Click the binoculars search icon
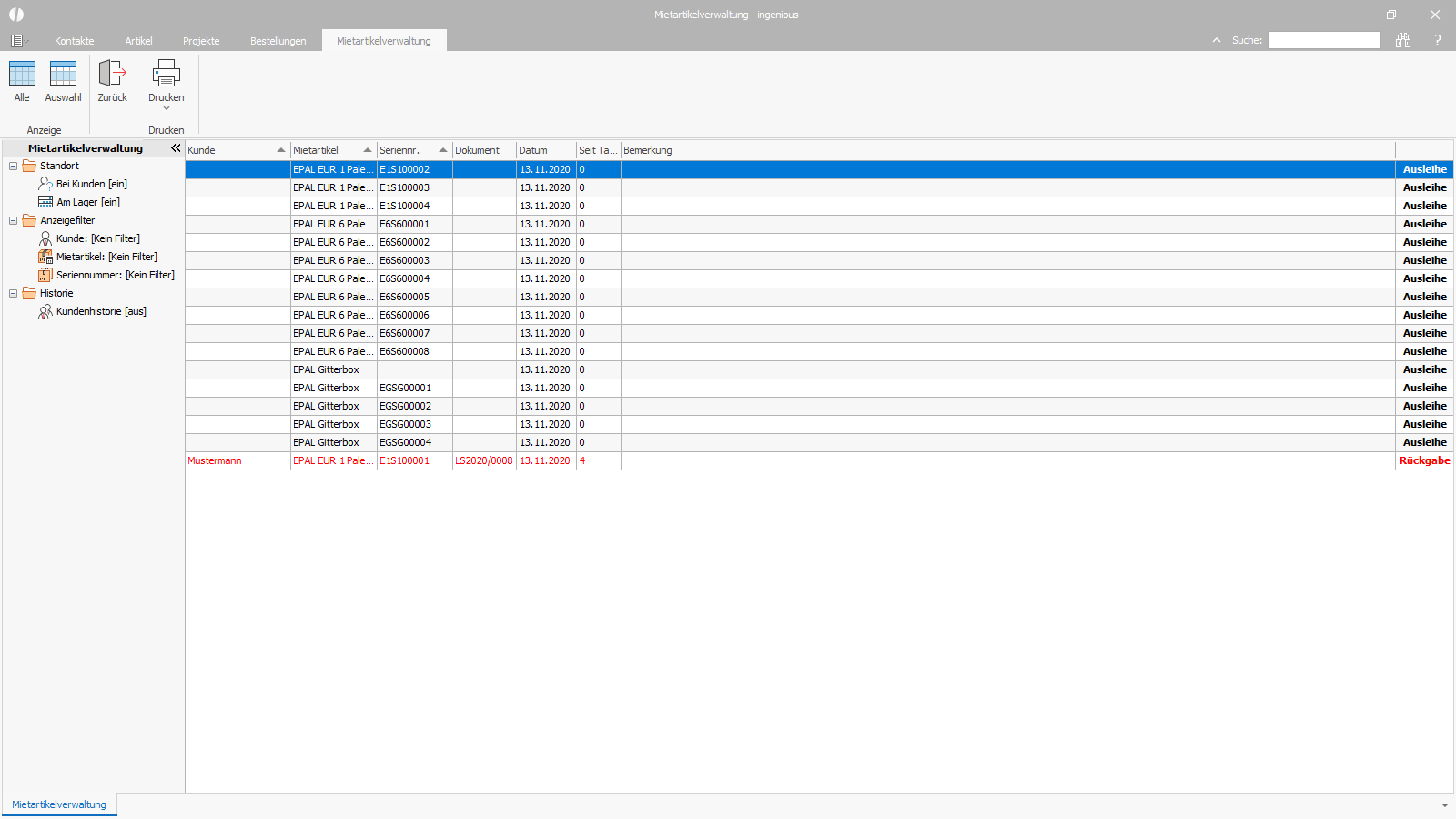Viewport: 1456px width, 819px height. click(1403, 40)
